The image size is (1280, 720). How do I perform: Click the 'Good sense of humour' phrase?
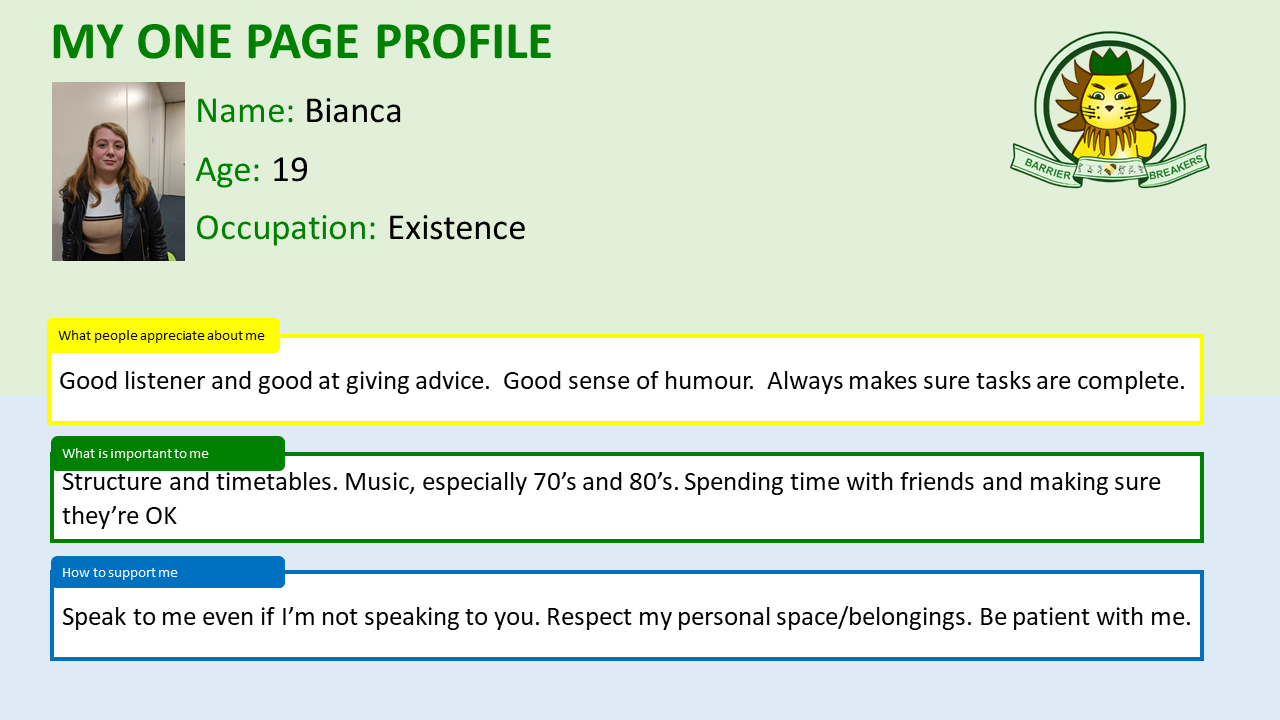click(628, 381)
